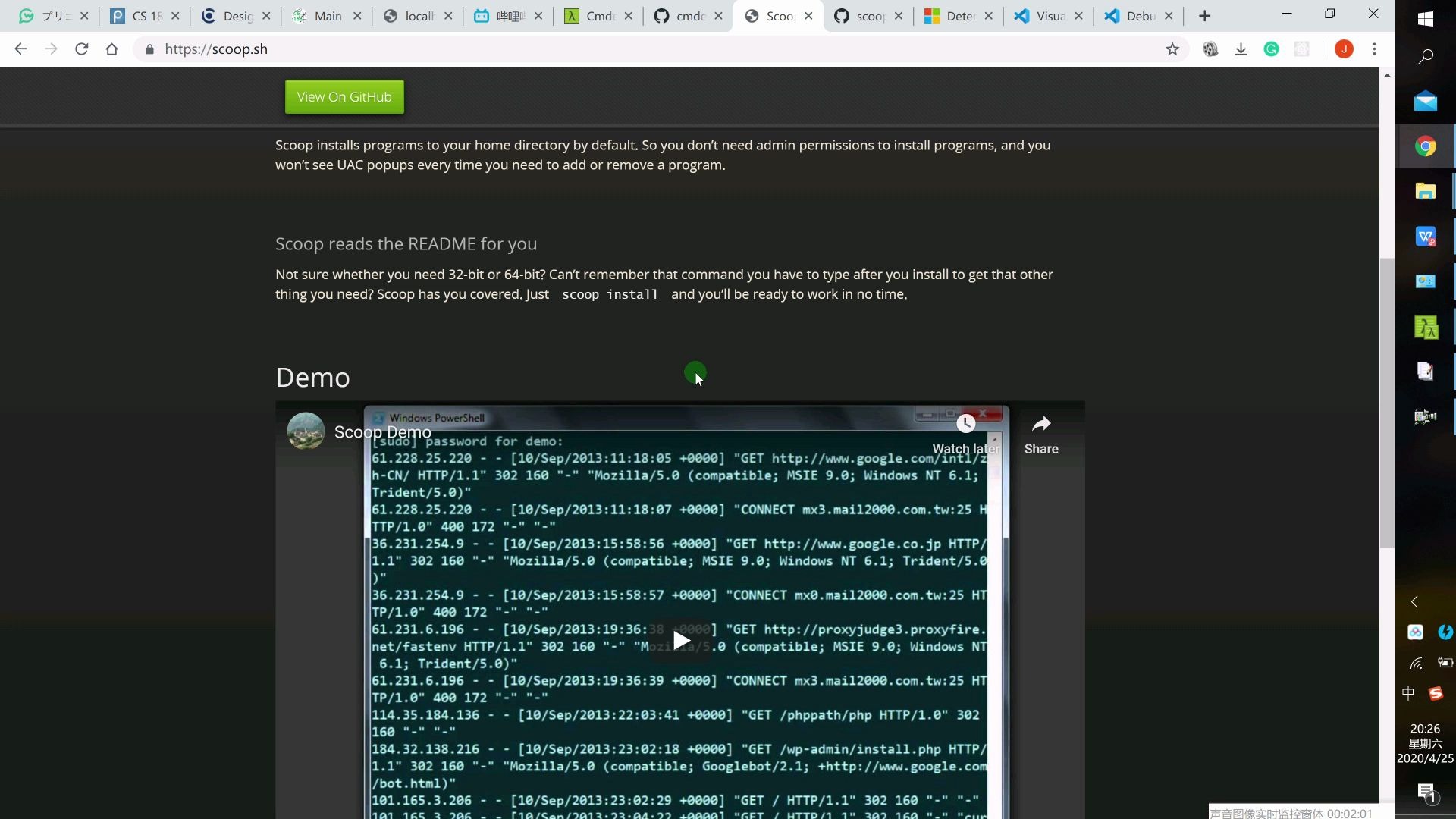Show hidden system tray icons chevron
The height and width of the screenshot is (819, 1456).
click(1414, 601)
